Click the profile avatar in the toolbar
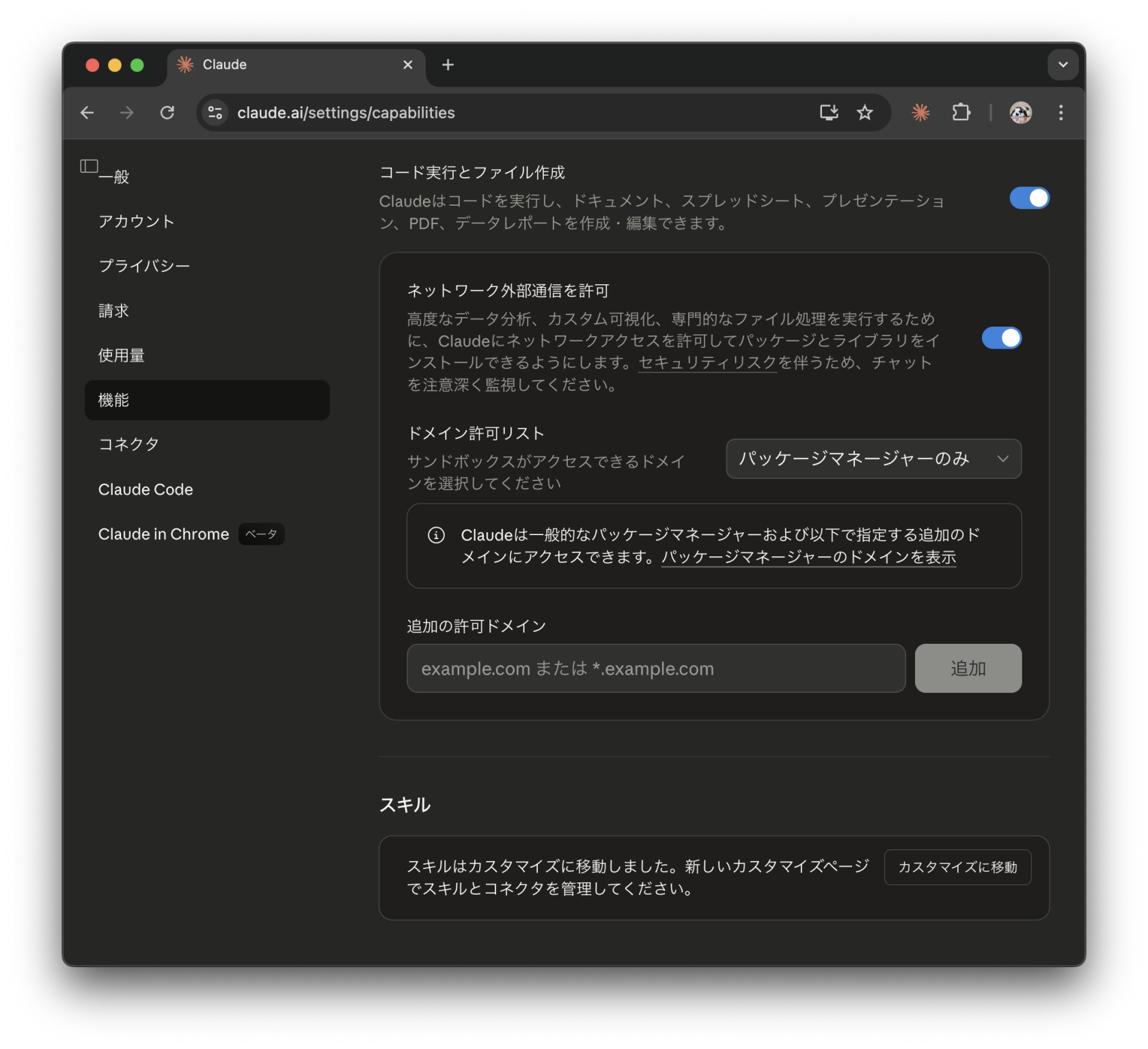 pos(1020,112)
